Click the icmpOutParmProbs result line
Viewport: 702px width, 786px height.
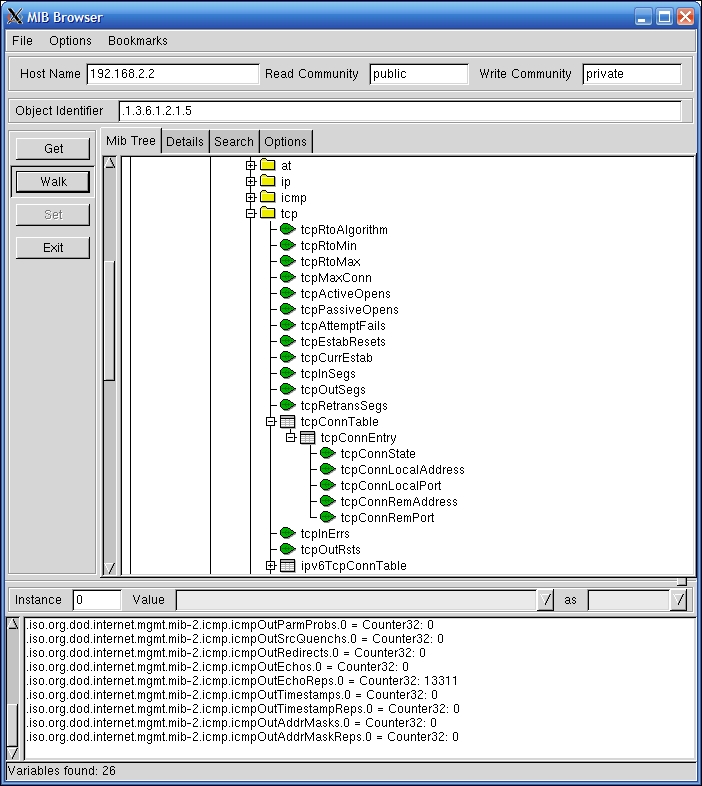click(230, 625)
